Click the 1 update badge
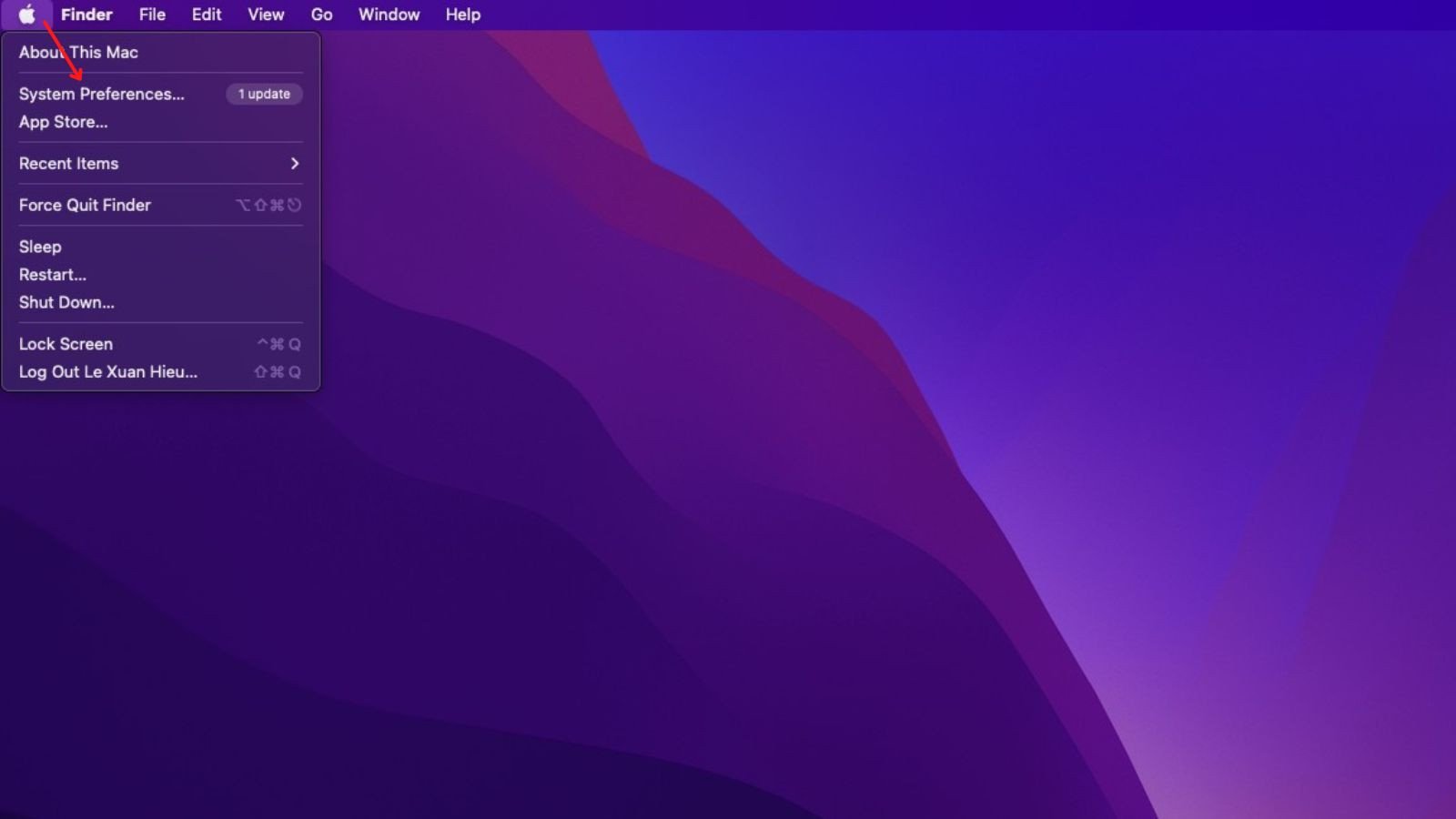Viewport: 1456px width, 819px height. pos(264,94)
